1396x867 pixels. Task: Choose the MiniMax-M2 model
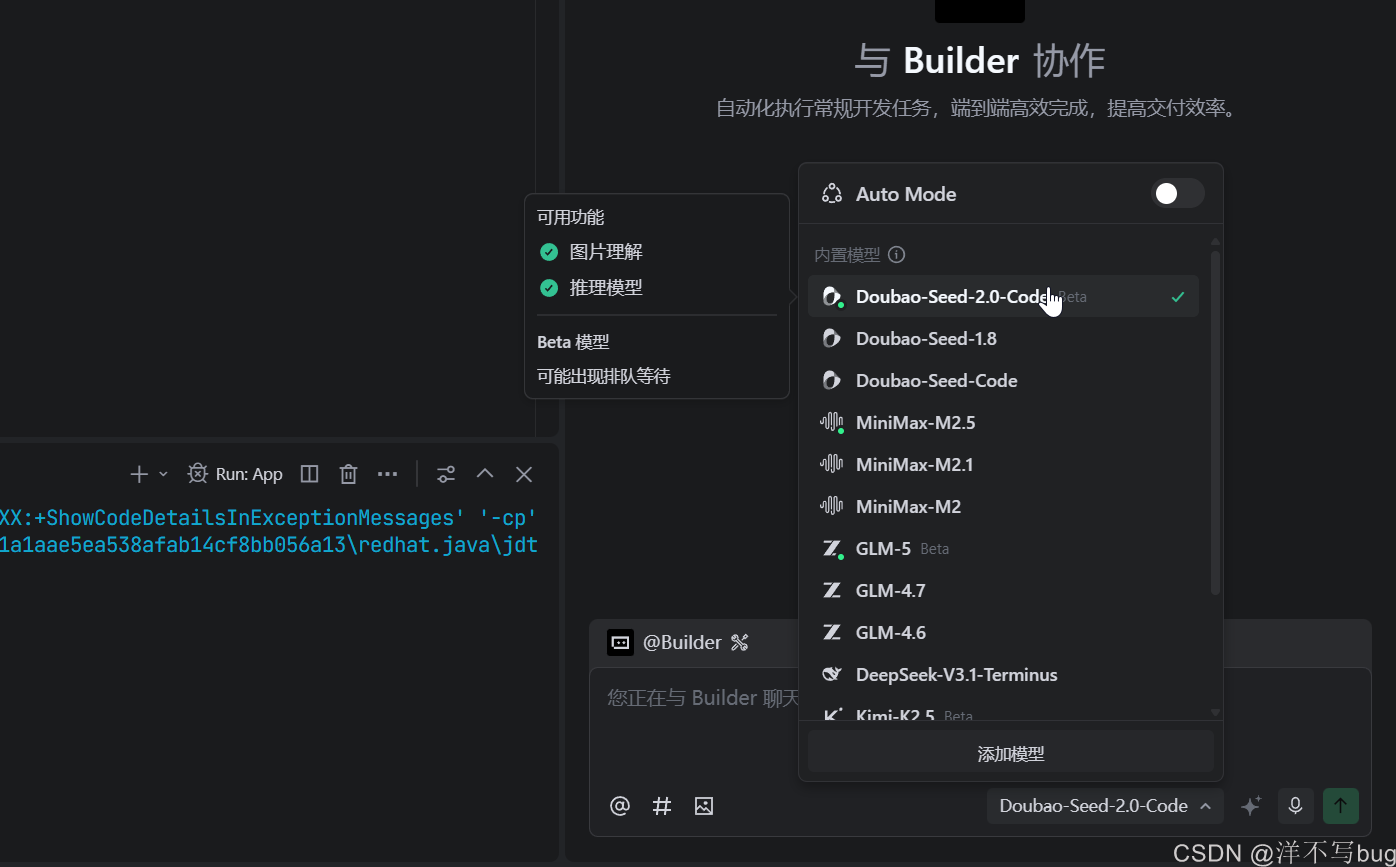point(1003,507)
